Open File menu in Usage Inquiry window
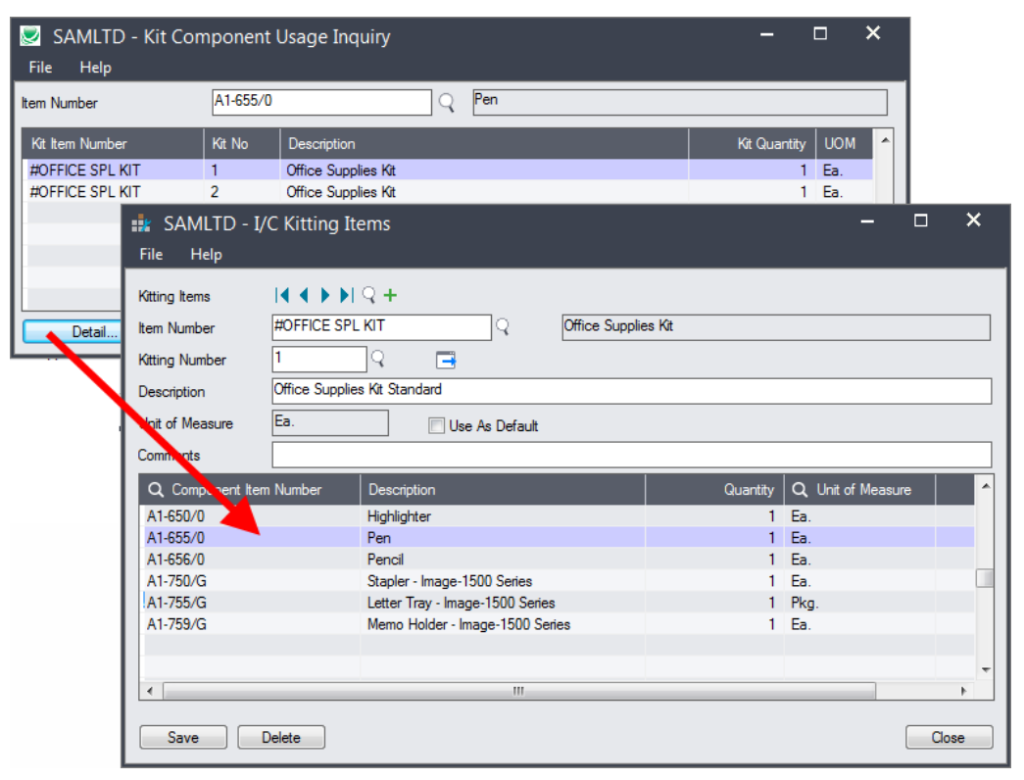The width and height of the screenshot is (1024, 780). tap(40, 67)
